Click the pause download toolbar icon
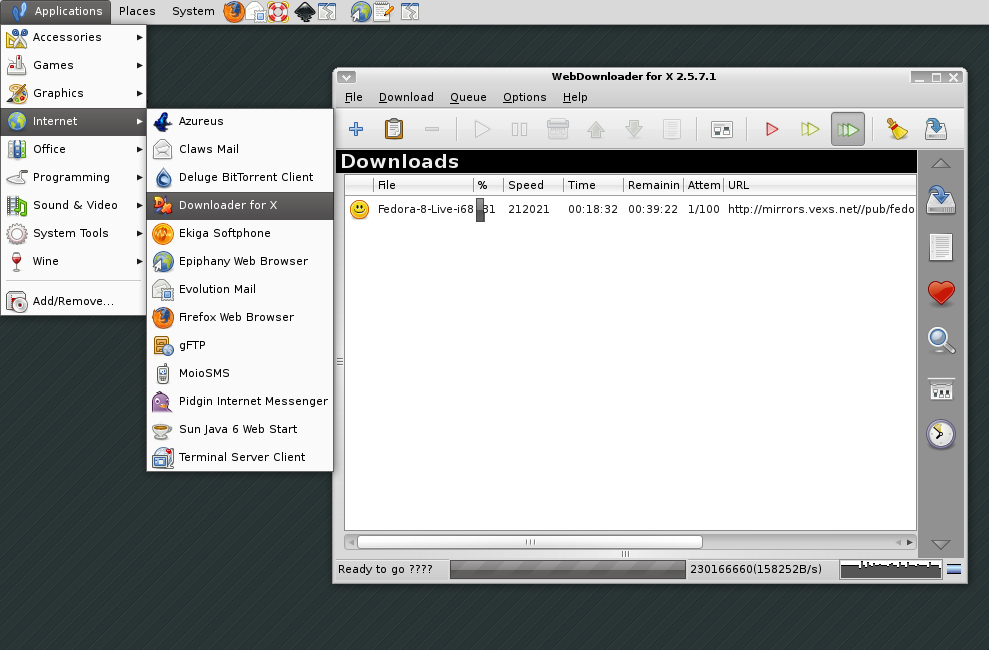The image size is (989, 650). click(520, 129)
